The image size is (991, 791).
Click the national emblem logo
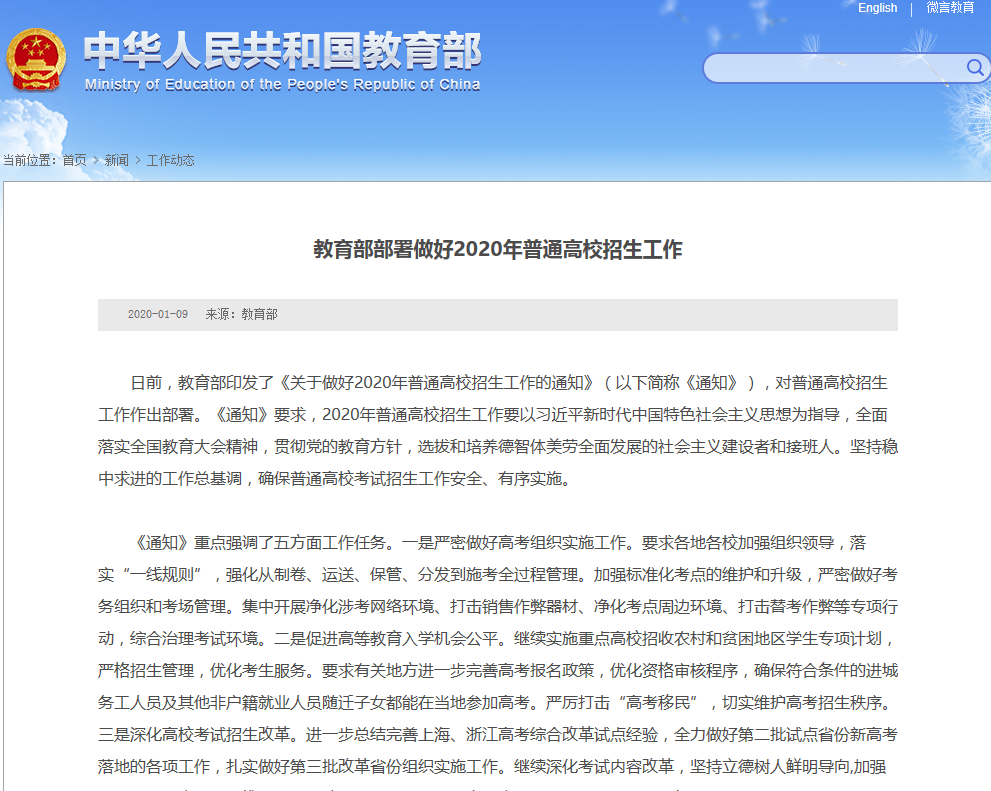click(36, 60)
